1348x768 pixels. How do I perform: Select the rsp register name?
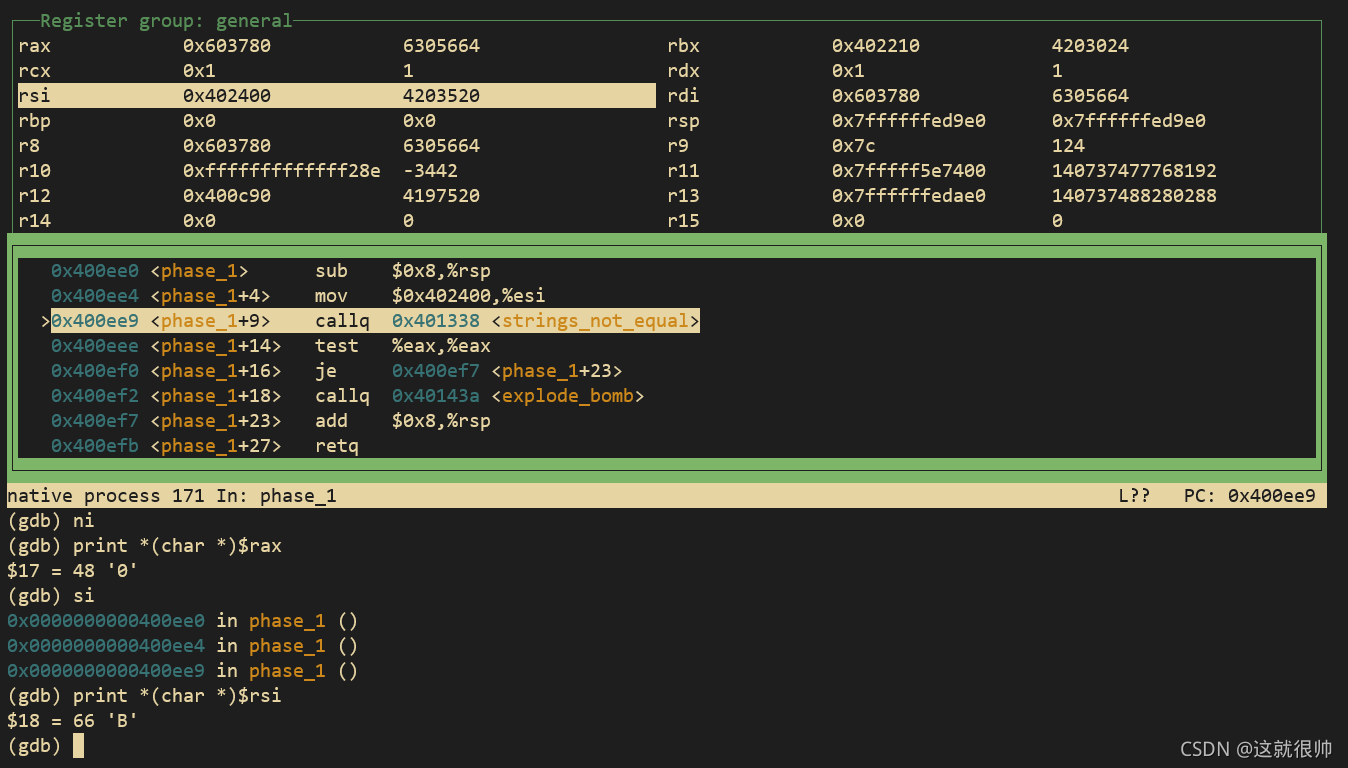tap(683, 121)
